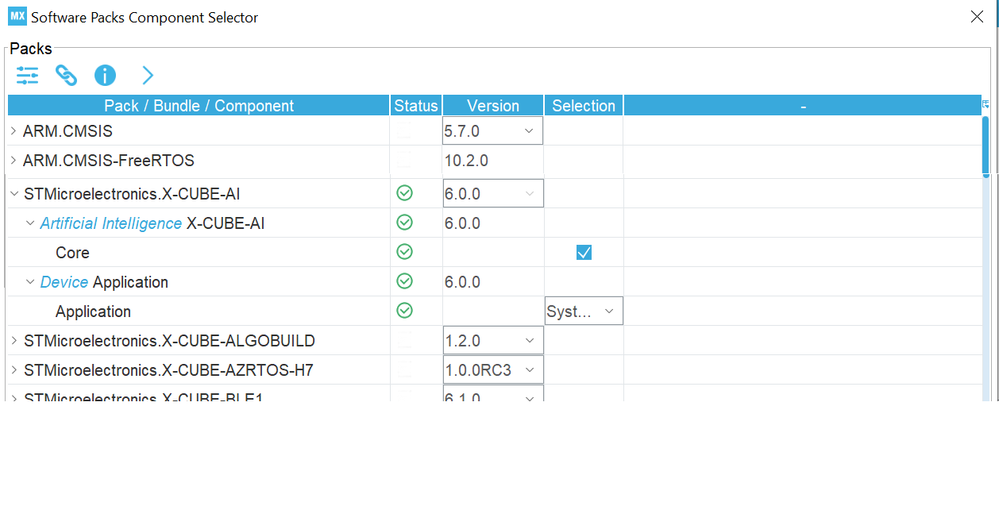
Task: Select the ARM.CMSIS row label
Action: pyautogui.click(x=68, y=131)
